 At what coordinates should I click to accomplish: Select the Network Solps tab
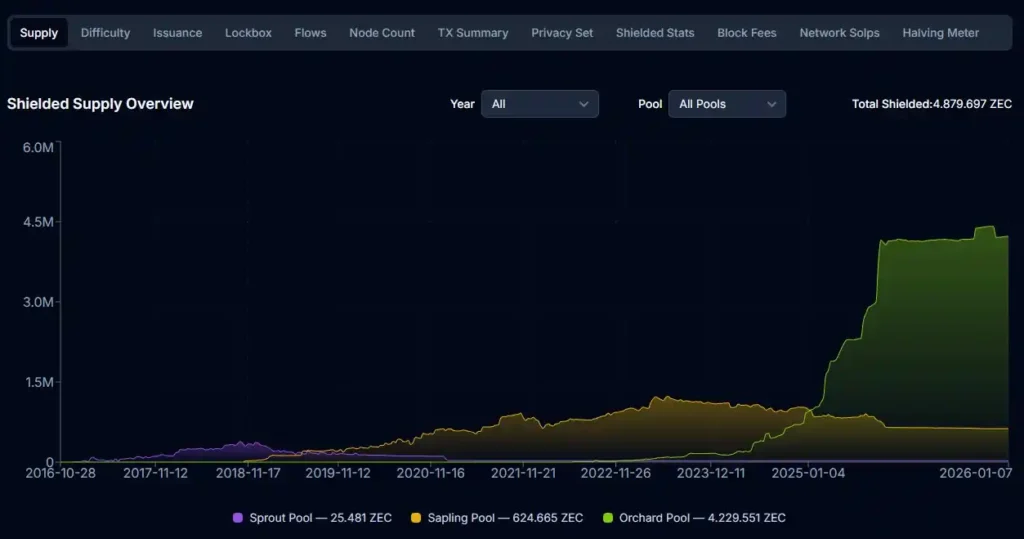(839, 33)
